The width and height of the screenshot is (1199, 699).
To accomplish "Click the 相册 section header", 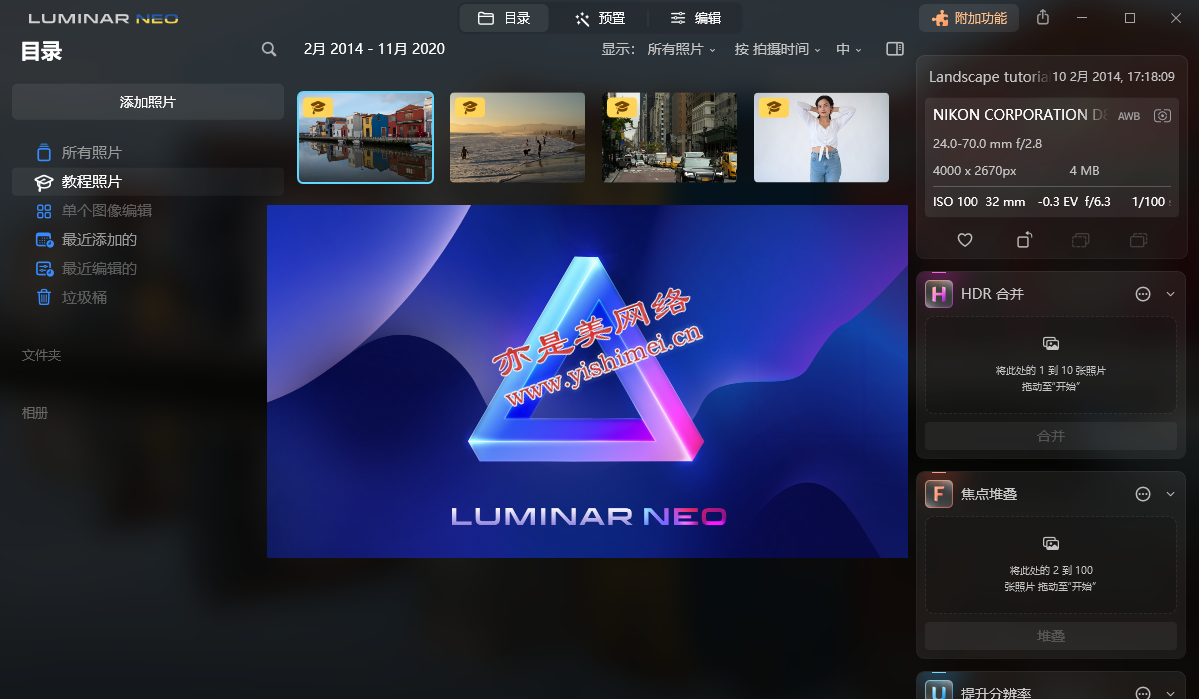I will pos(34,413).
